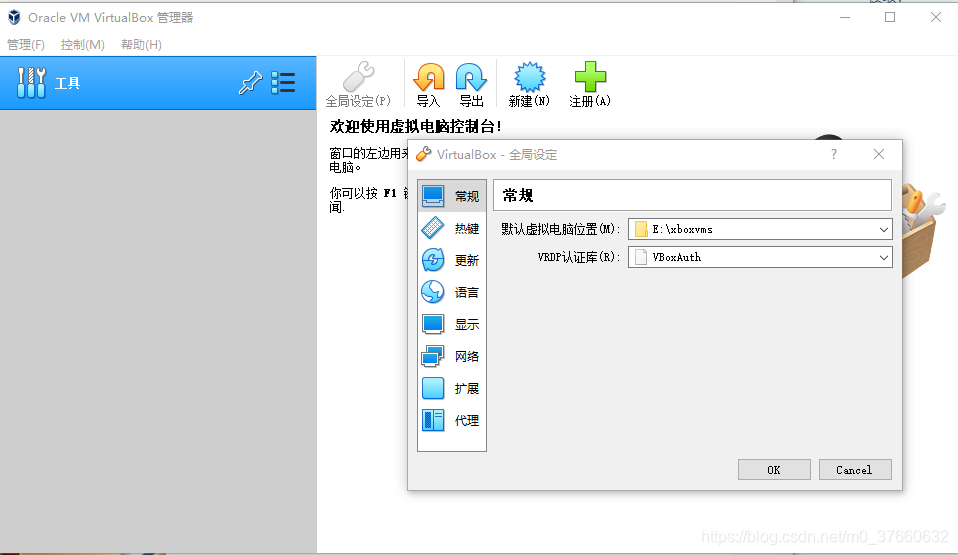This screenshot has height=555, width=958.
Task: Expand the 默认虚拟电脑位置 dropdown
Action: click(x=883, y=229)
